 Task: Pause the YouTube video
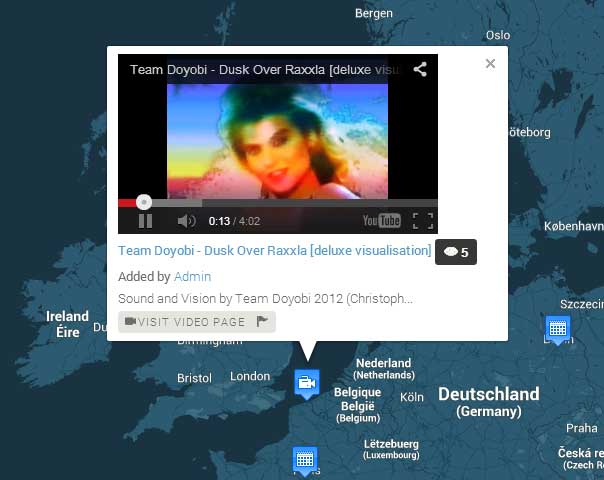point(145,221)
